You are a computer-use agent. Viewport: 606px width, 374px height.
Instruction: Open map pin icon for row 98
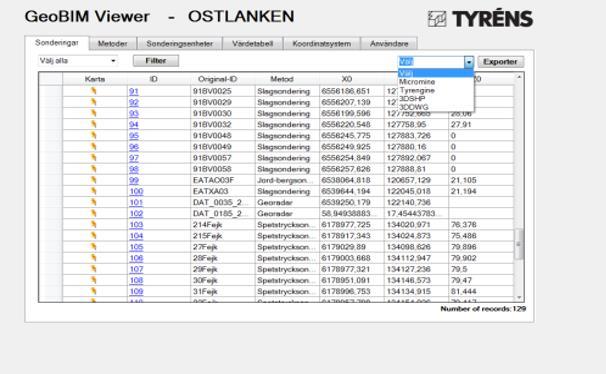point(94,169)
